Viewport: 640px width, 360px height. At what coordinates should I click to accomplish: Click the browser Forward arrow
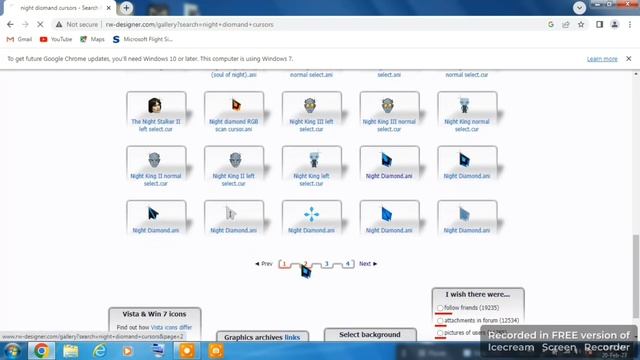click(x=25, y=24)
